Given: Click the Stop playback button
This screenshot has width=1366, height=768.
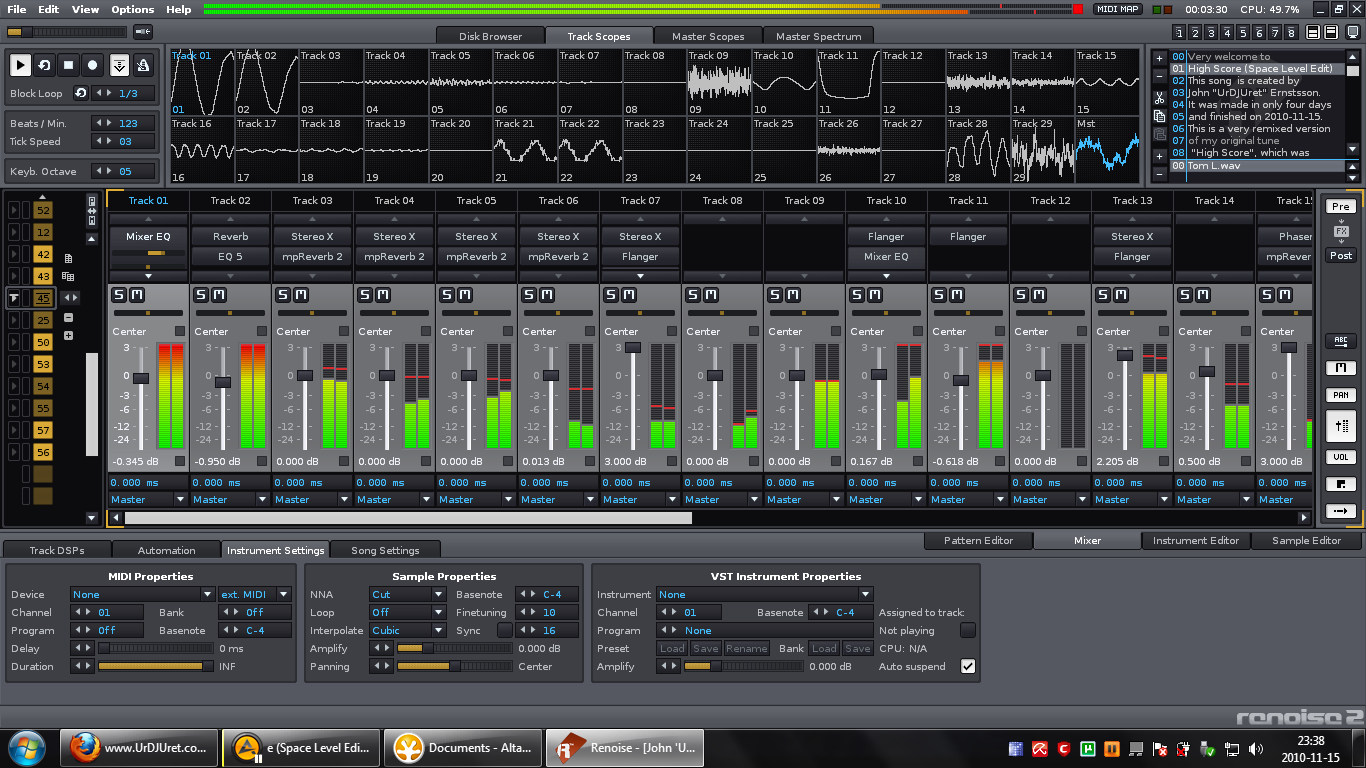Looking at the screenshot, I should (x=69, y=65).
